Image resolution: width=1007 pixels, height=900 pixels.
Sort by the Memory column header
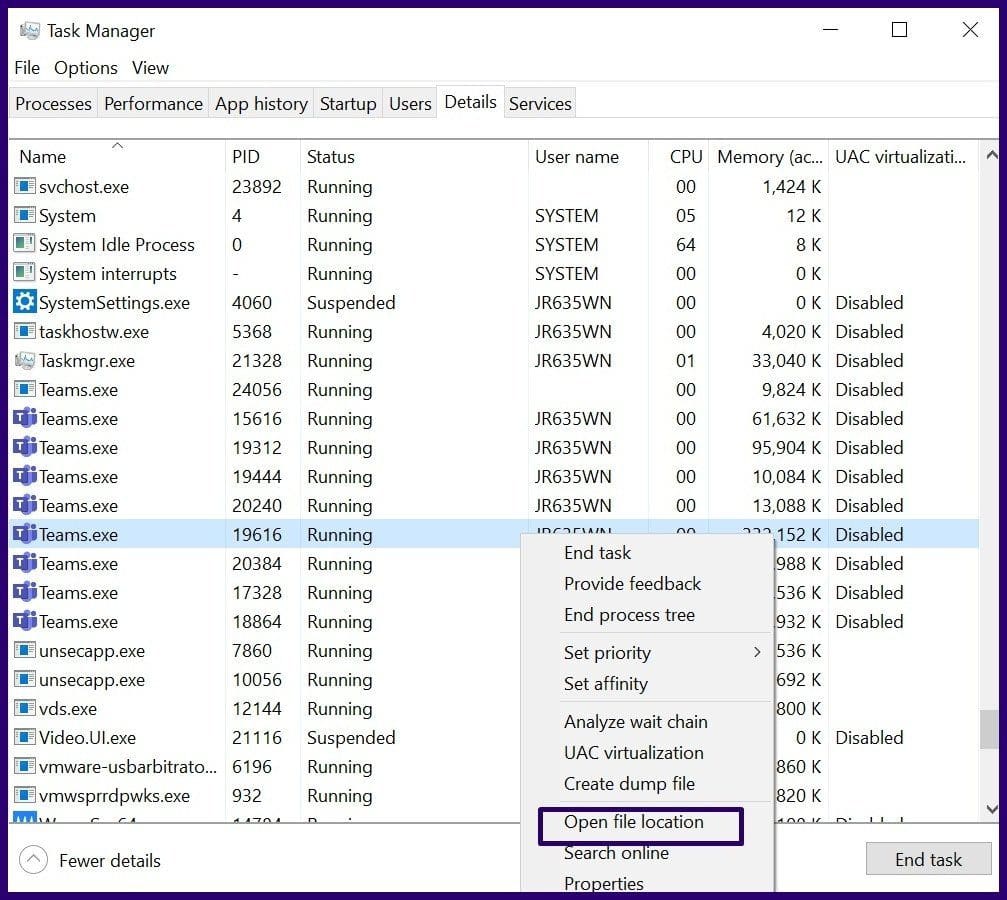point(768,156)
